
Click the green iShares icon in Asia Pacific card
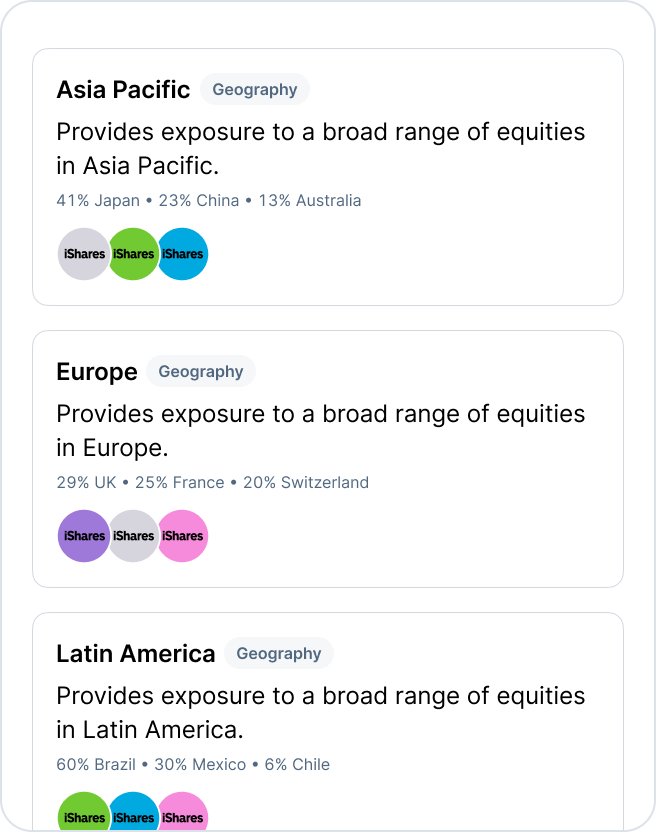pos(134,254)
